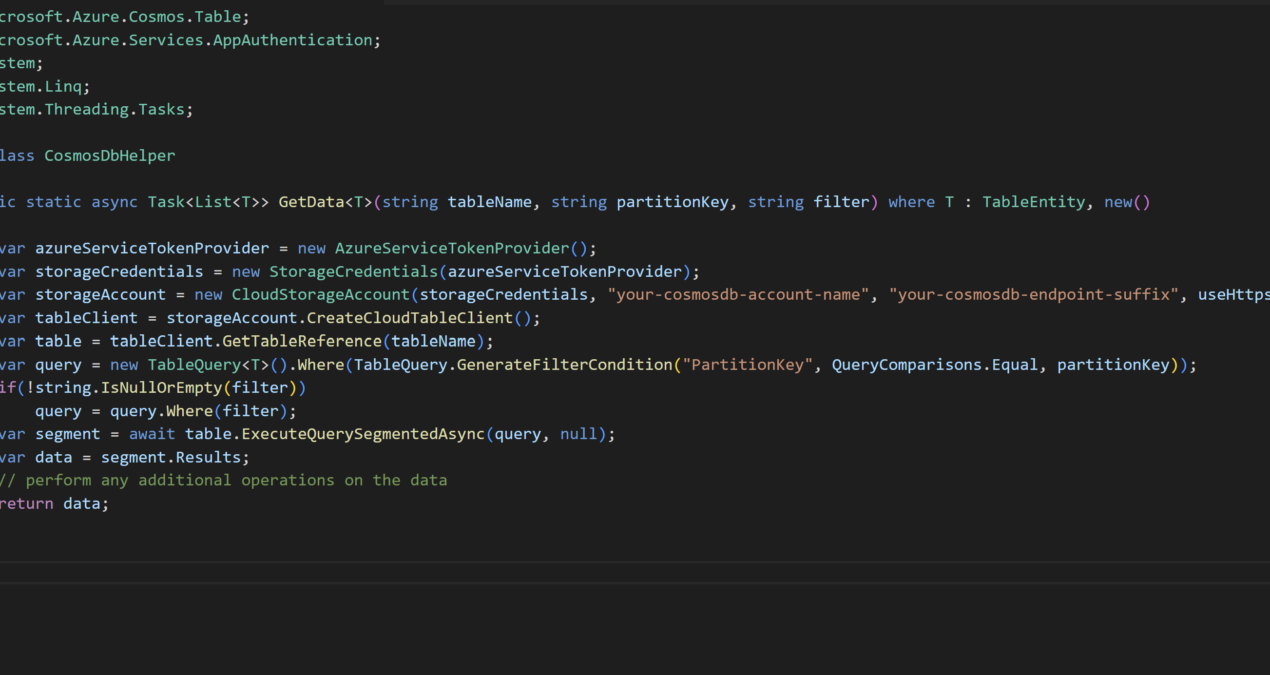Click QueryComparisons.Equal in the query line
This screenshot has height=675, width=1270.
pyautogui.click(x=935, y=365)
